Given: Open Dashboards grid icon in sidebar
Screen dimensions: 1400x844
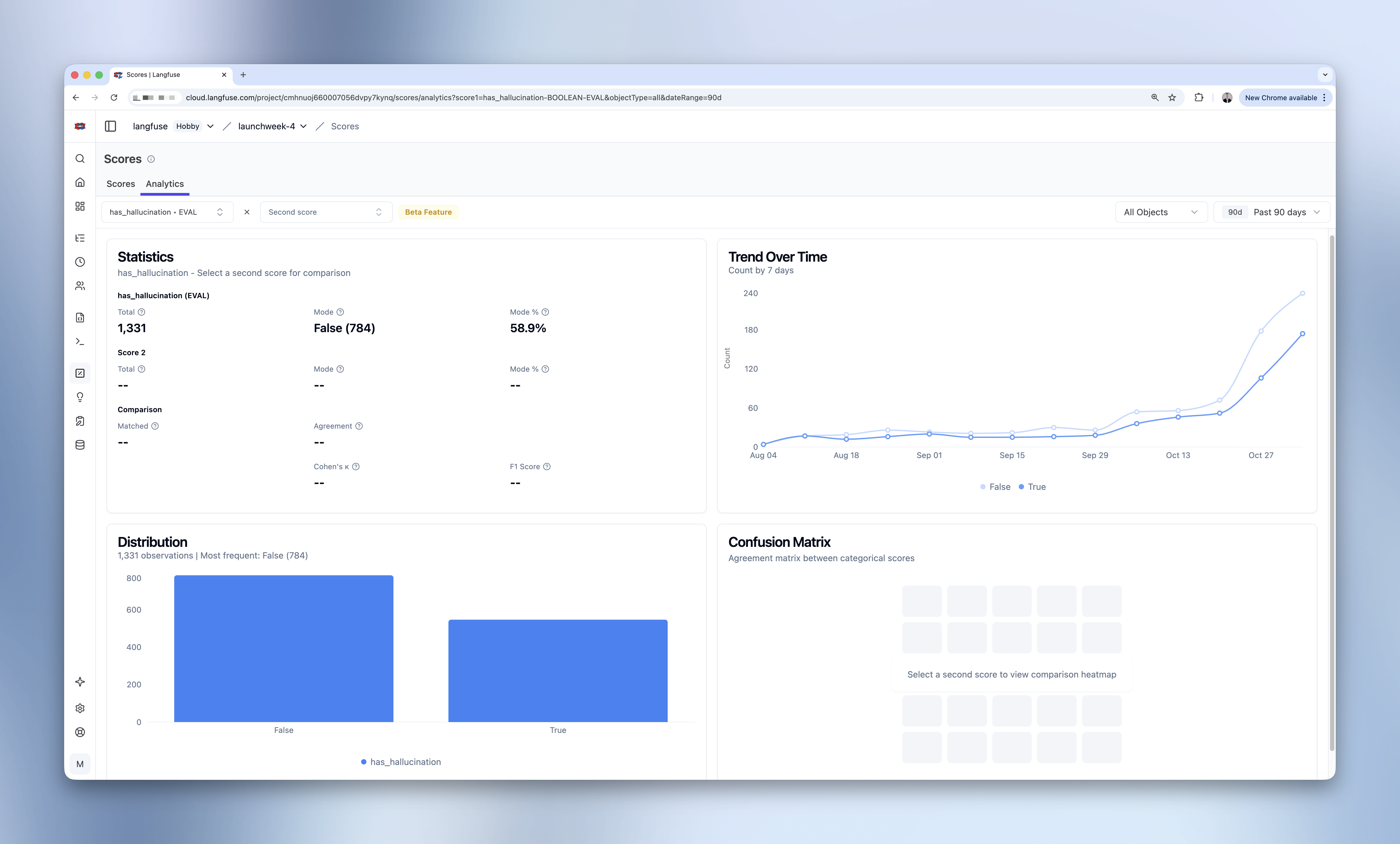Looking at the screenshot, I should click(80, 206).
